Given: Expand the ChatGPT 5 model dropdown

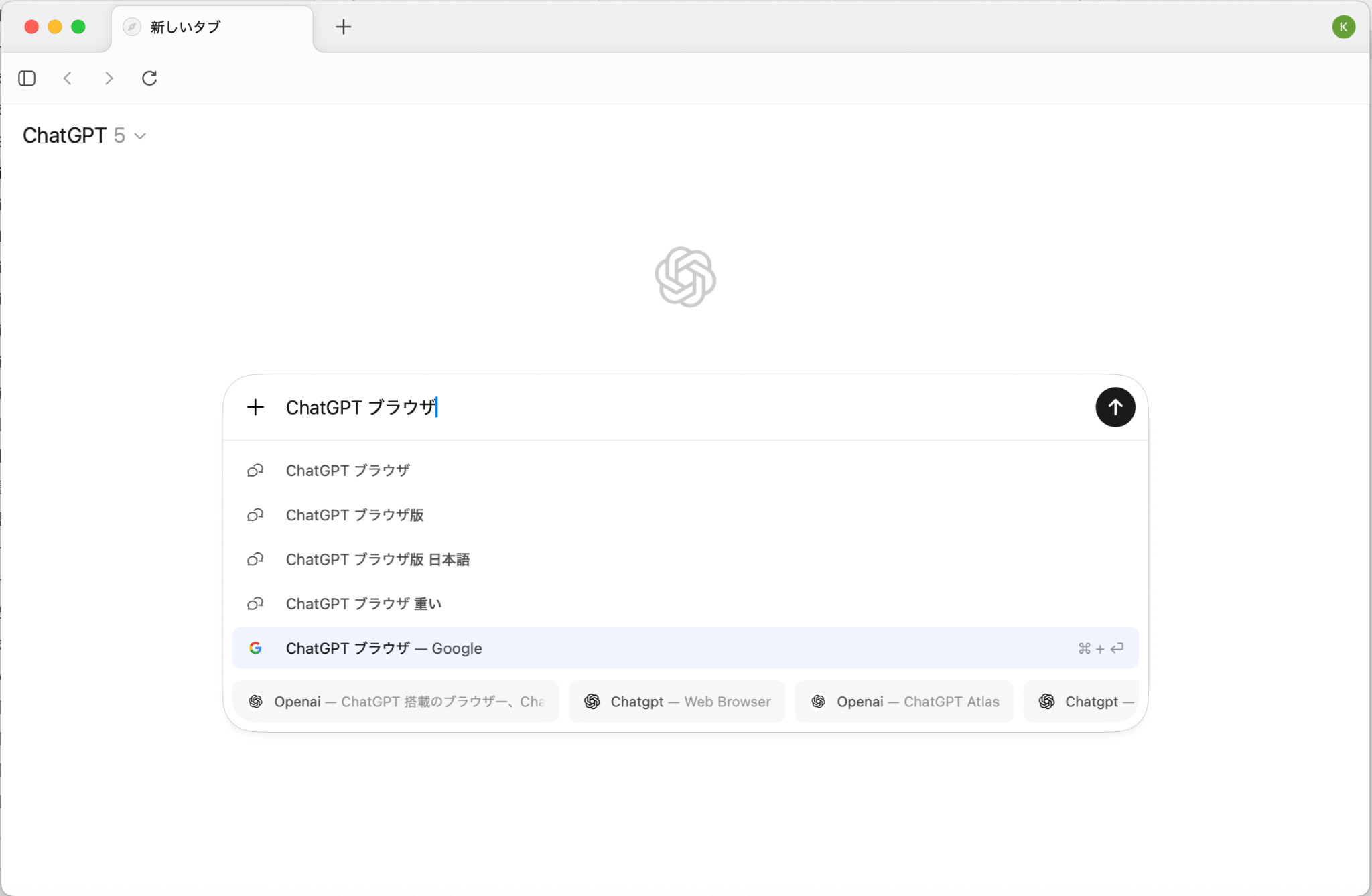Looking at the screenshot, I should click(84, 135).
